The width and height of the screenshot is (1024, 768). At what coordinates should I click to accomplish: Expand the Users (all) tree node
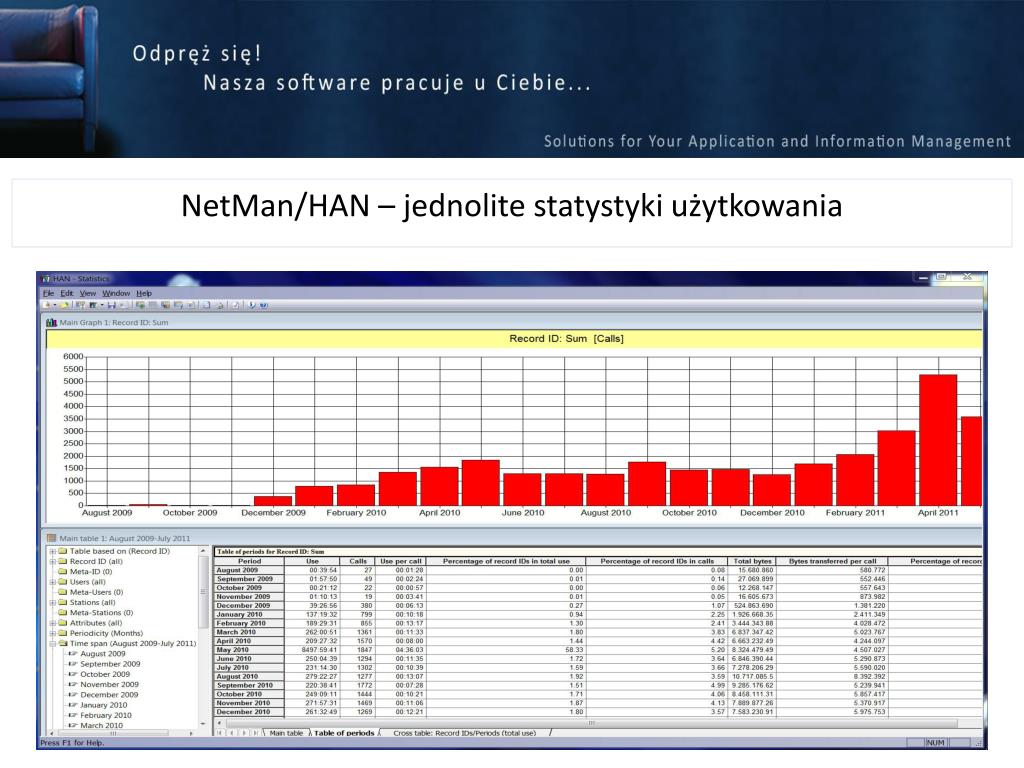[x=52, y=582]
